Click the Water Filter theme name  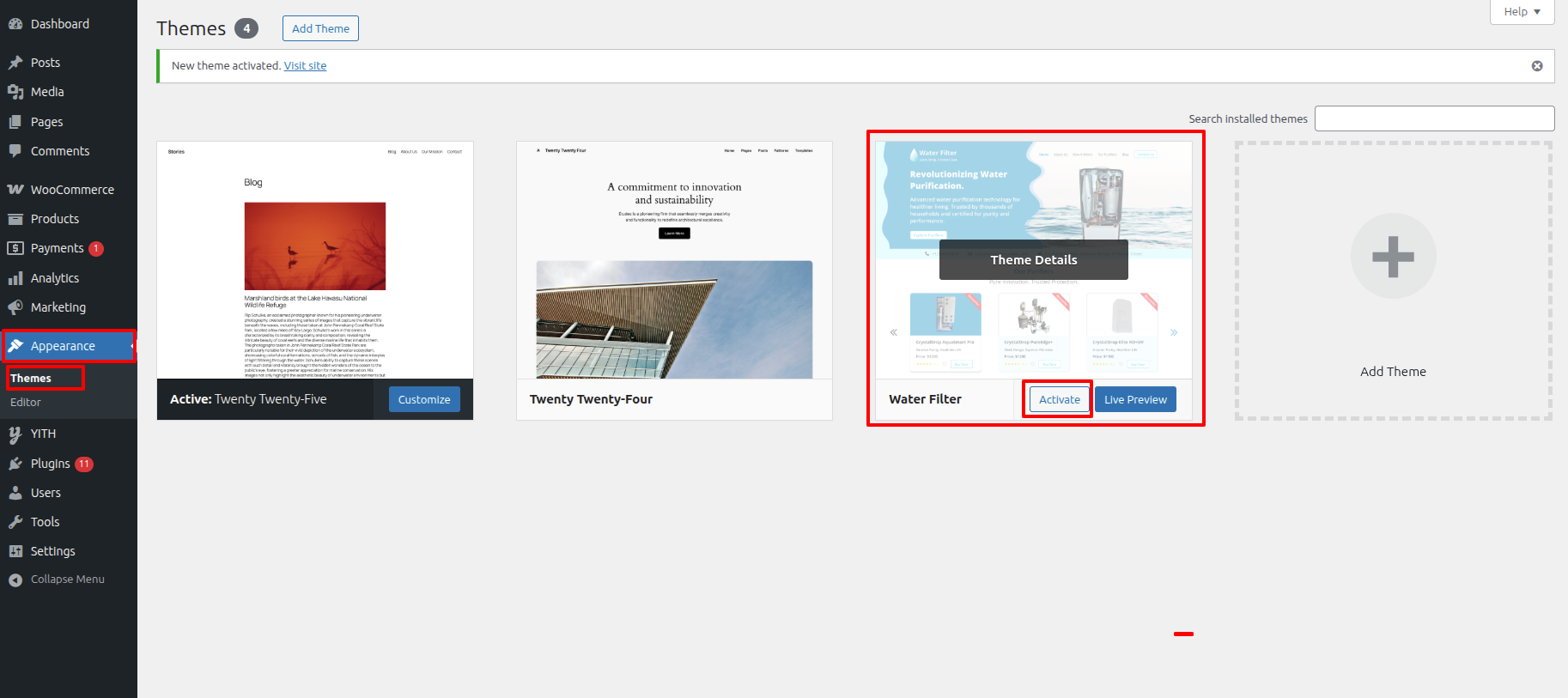tap(925, 399)
